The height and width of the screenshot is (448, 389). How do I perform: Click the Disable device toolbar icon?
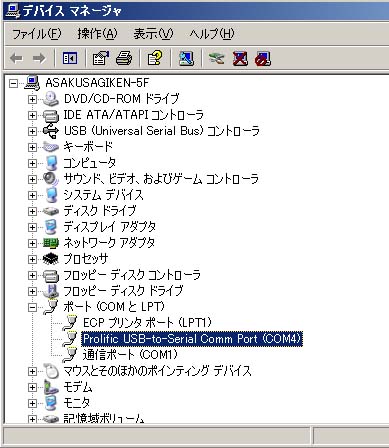pyautogui.click(x=263, y=58)
